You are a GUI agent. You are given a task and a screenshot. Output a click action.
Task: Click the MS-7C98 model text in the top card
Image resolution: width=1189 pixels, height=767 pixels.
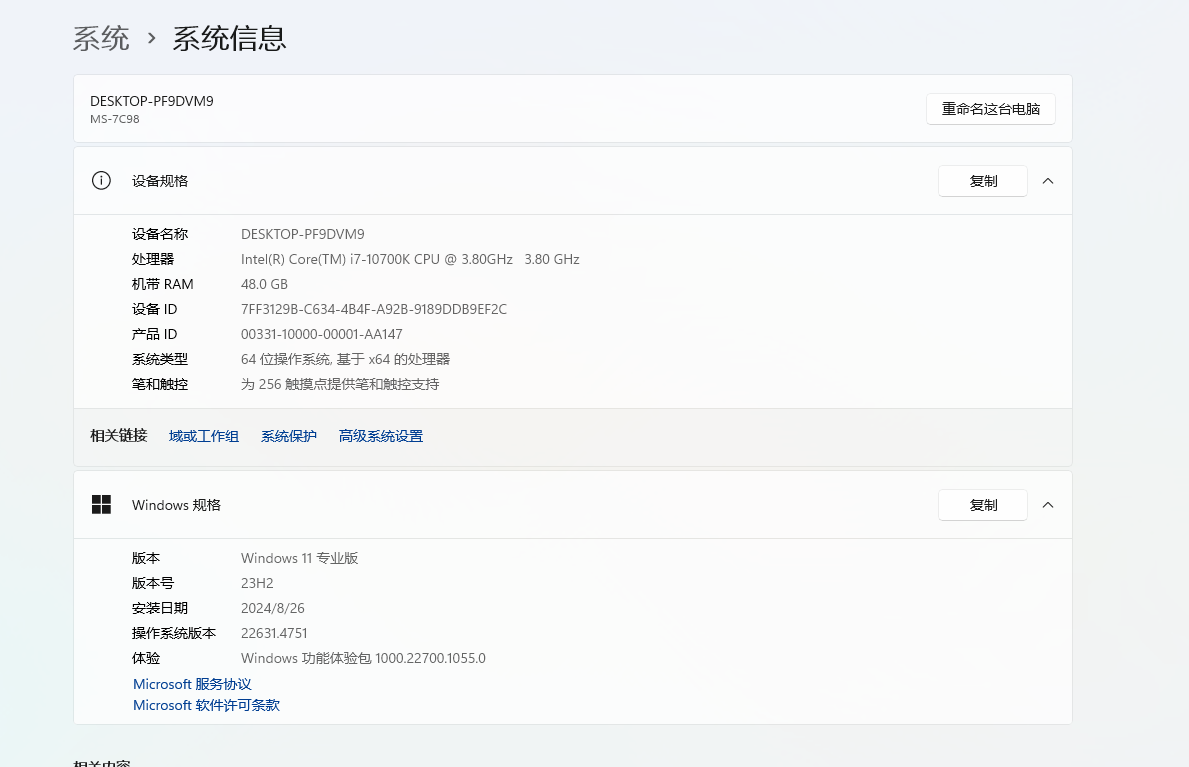tap(115, 119)
